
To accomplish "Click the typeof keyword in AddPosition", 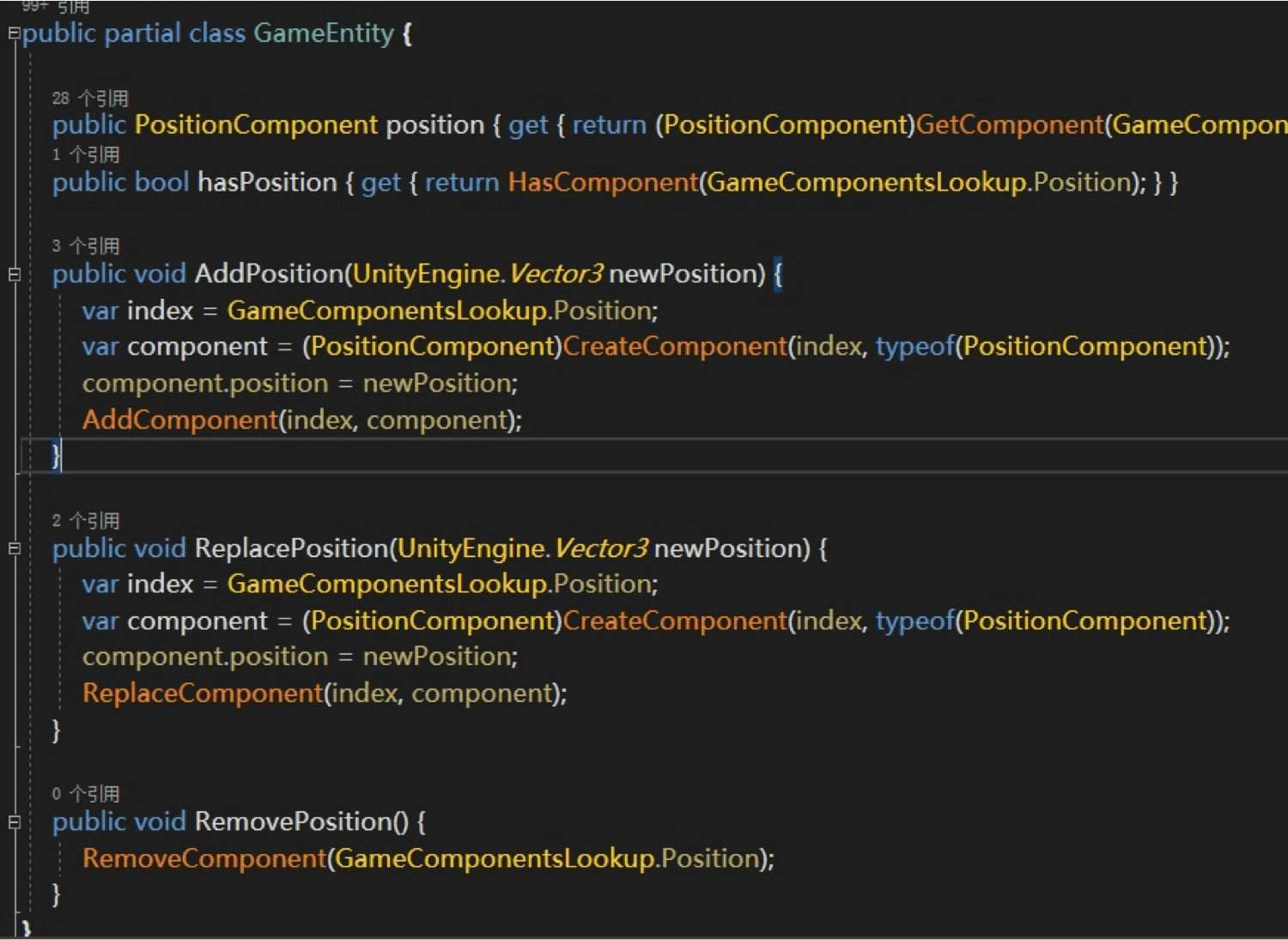I will tap(914, 347).
